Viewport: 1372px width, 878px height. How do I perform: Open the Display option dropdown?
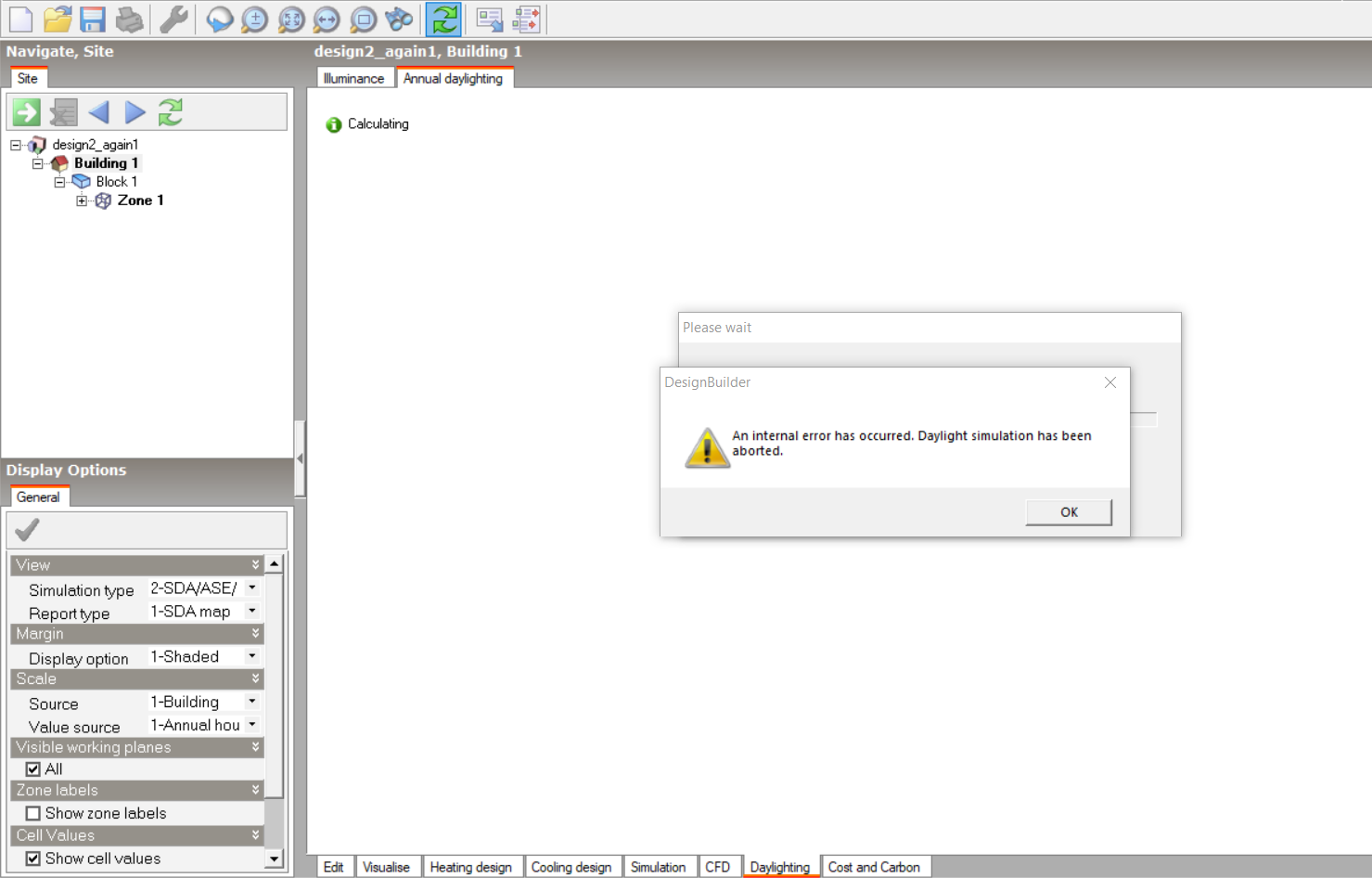[252, 656]
